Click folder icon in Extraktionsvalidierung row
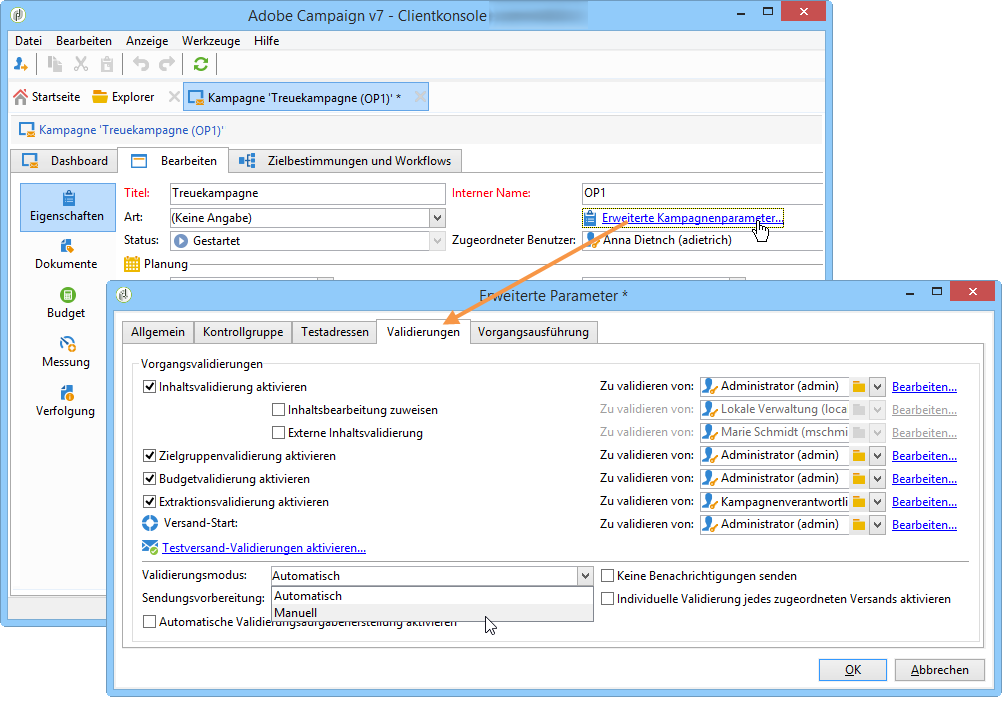This screenshot has width=1002, height=707. click(x=859, y=502)
